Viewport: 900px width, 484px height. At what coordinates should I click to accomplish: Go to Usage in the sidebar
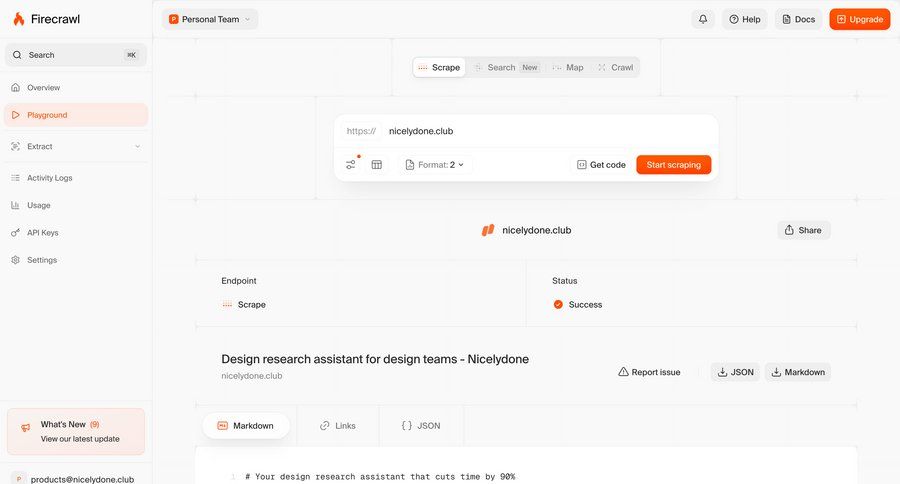pyautogui.click(x=38, y=205)
